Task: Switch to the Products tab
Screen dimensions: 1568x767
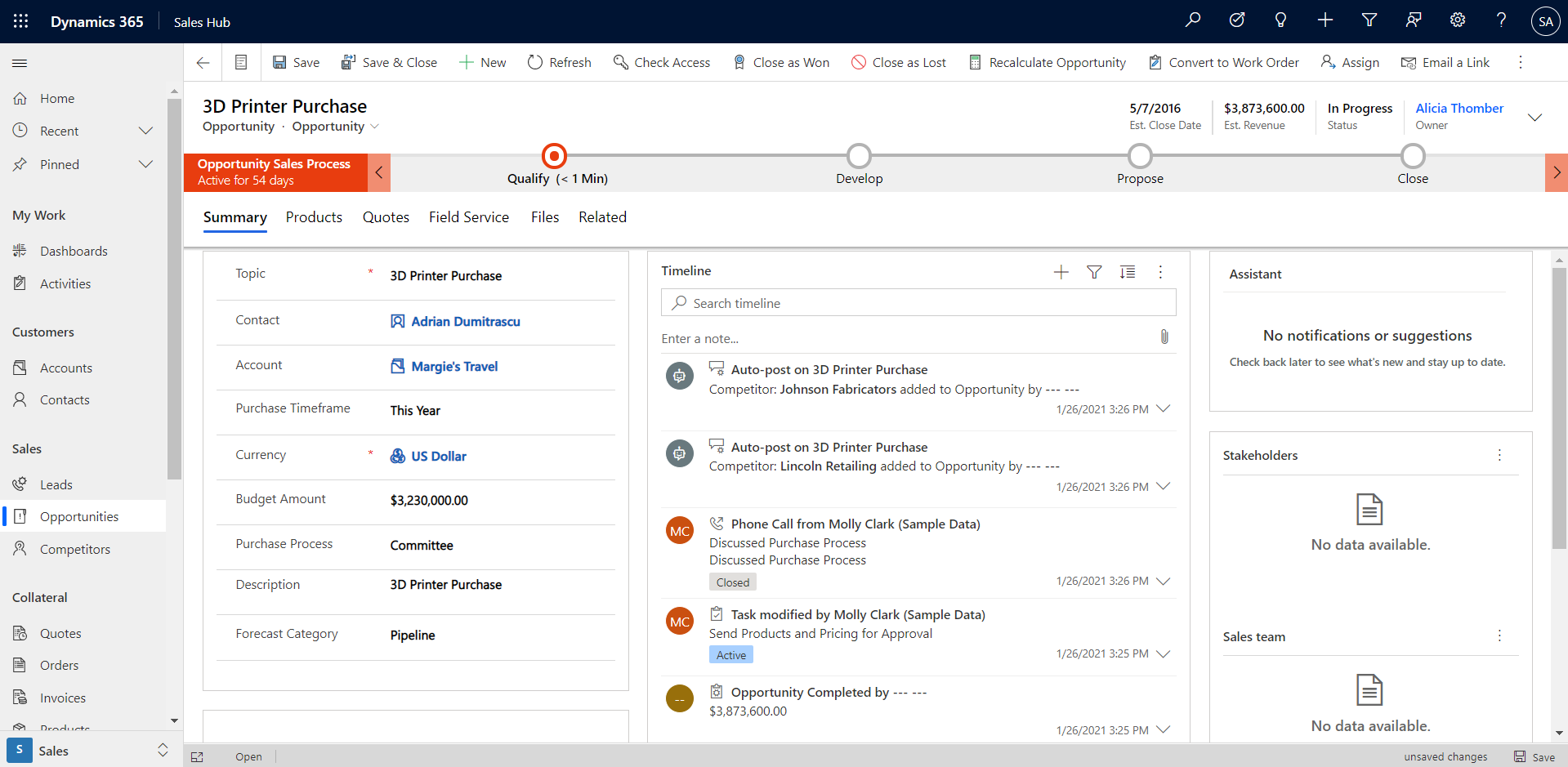Action: (314, 217)
